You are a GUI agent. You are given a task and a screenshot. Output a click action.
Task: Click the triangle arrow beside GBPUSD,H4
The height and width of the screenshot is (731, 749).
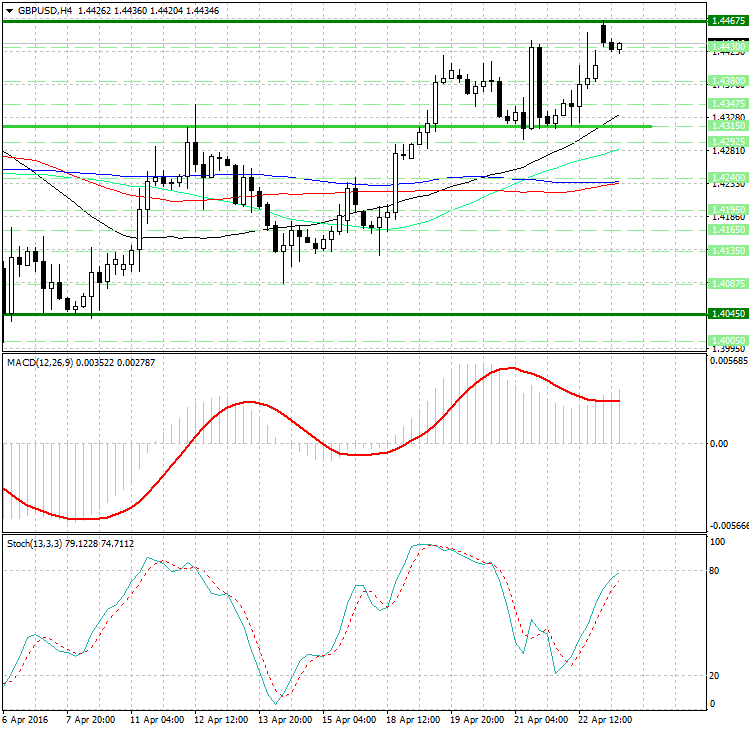(9, 10)
